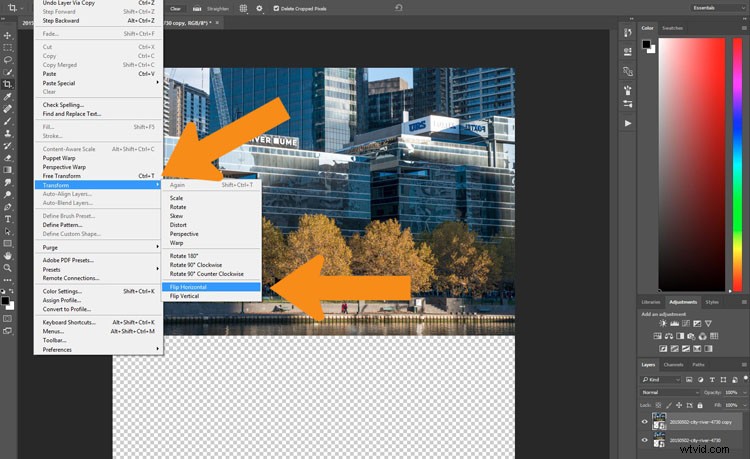
Task: Click the crop overlay options grid icon
Action: [243, 8]
